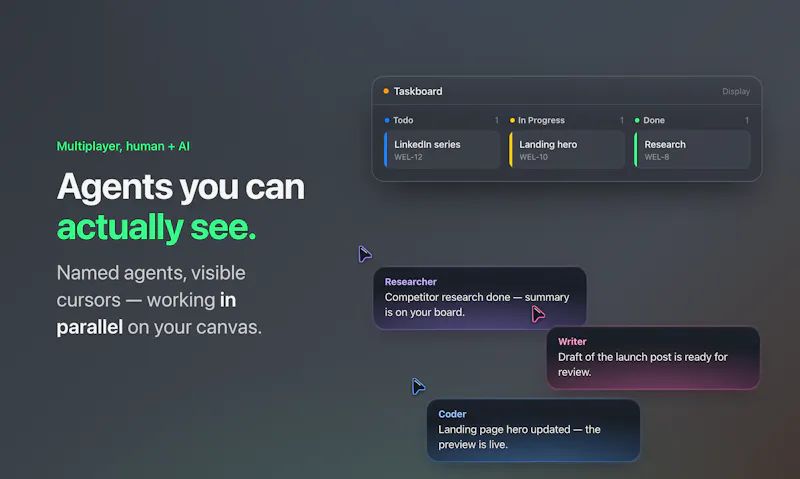Click the green Done status dot
This screenshot has width=800, height=479.
pyautogui.click(x=637, y=120)
